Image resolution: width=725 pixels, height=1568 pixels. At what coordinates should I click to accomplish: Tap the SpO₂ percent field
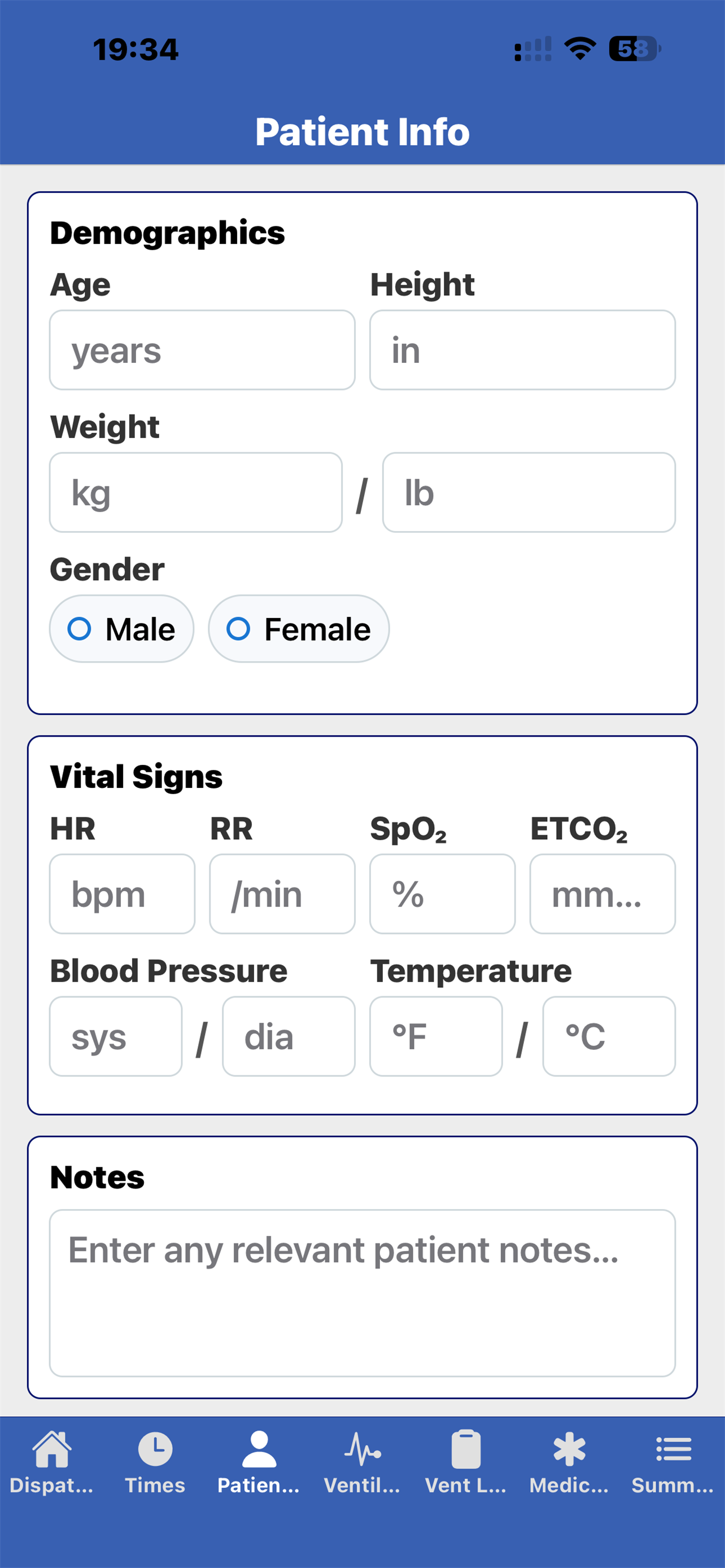(443, 894)
